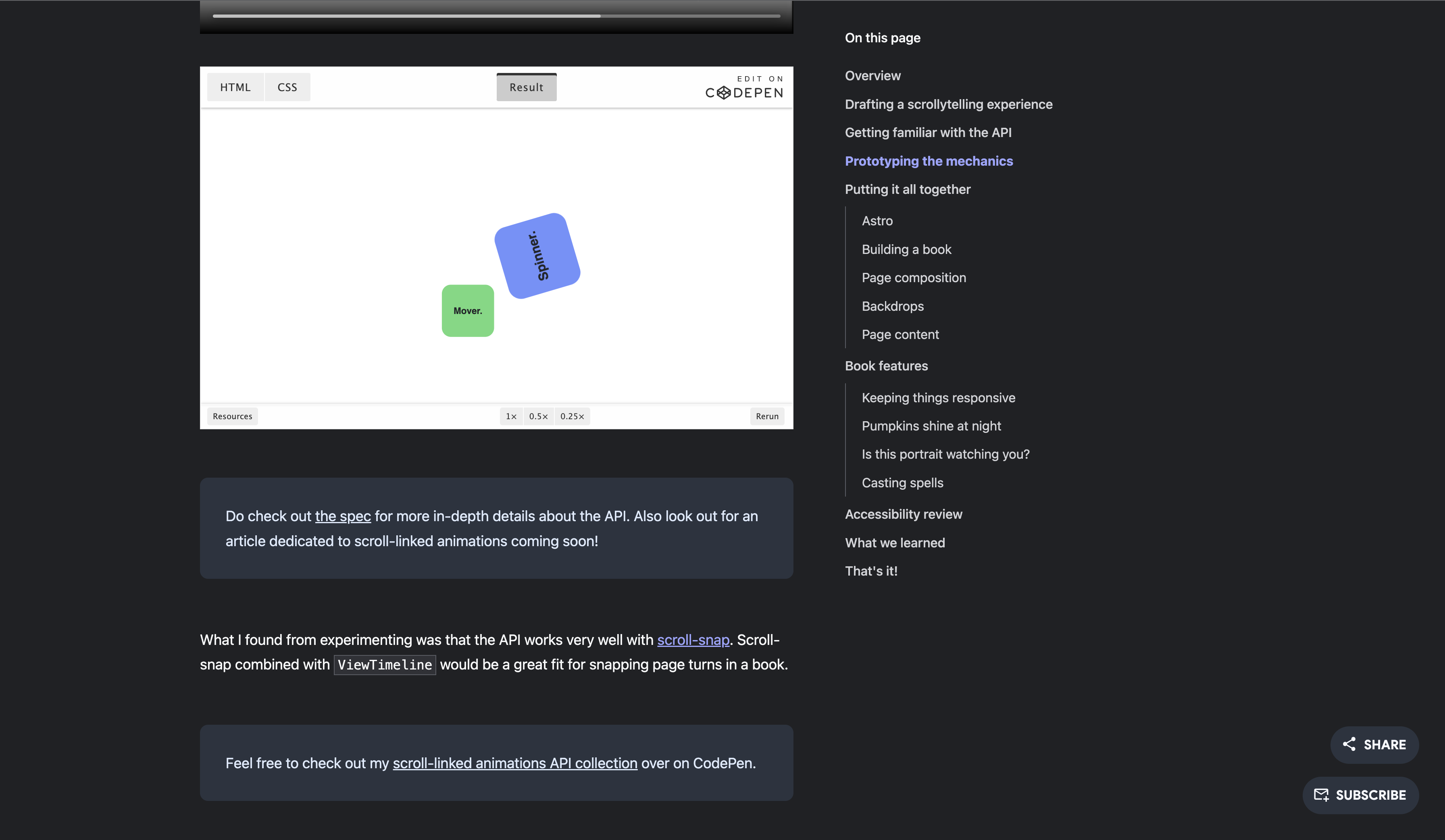Image resolution: width=1445 pixels, height=840 pixels.
Task: Go to Accessibility review section
Action: 904,514
